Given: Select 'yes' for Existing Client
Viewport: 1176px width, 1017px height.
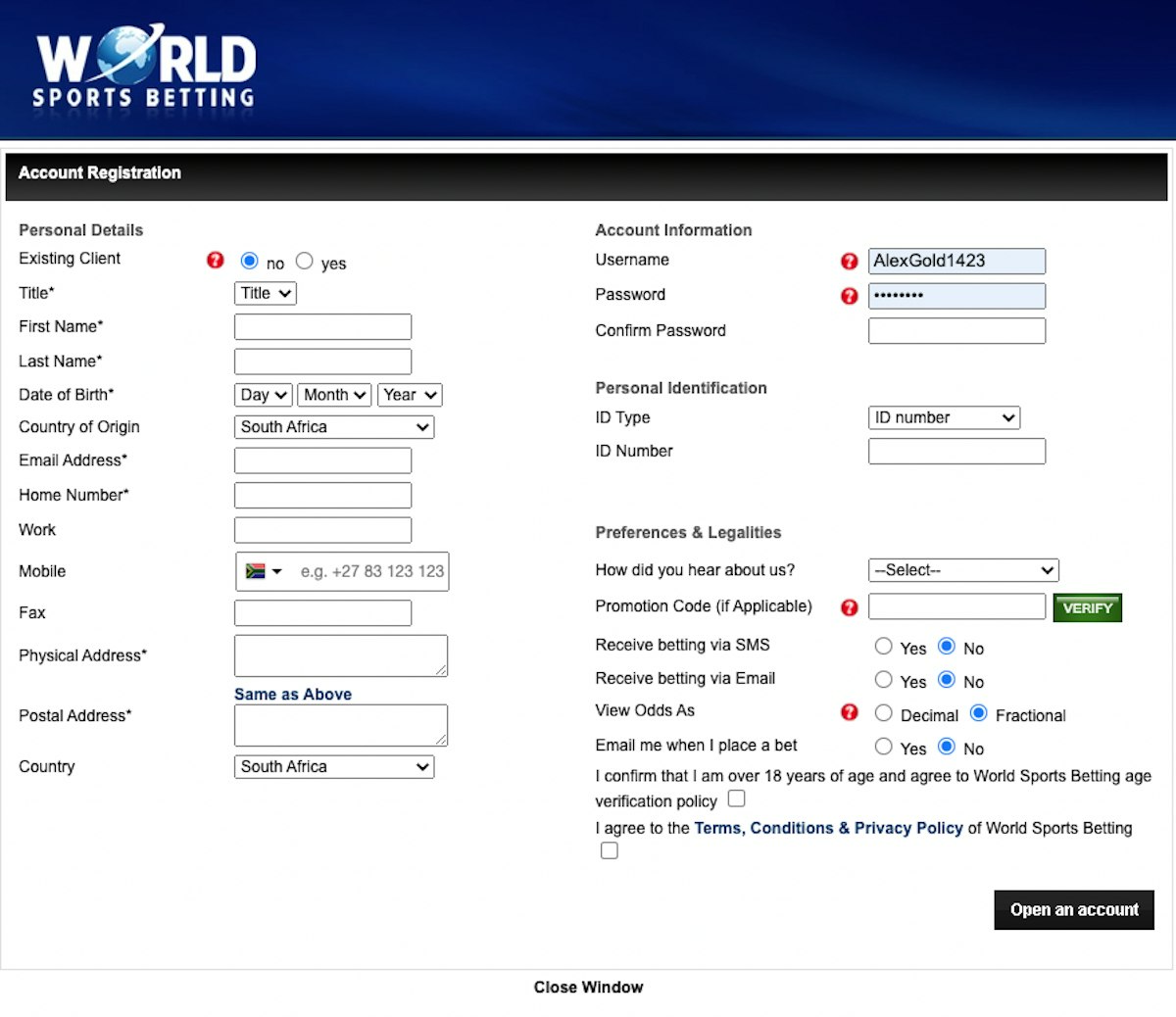Looking at the screenshot, I should pyautogui.click(x=305, y=261).
